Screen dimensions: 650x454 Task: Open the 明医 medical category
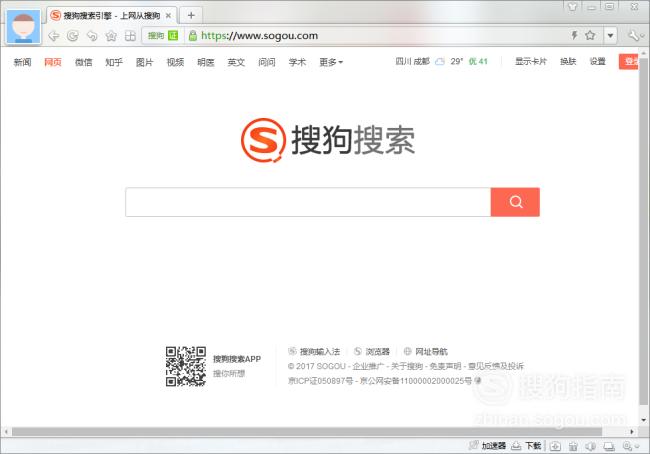coord(206,62)
